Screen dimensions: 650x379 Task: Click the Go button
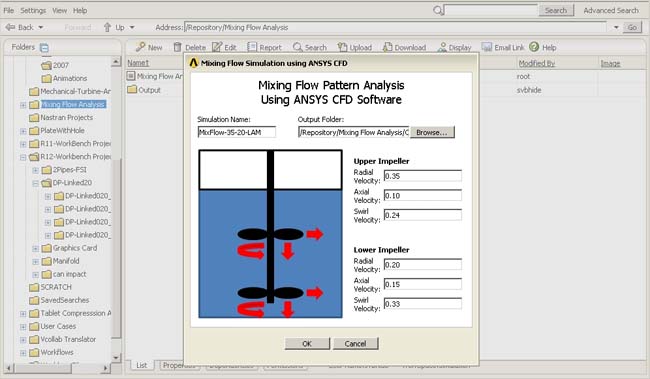(632, 27)
